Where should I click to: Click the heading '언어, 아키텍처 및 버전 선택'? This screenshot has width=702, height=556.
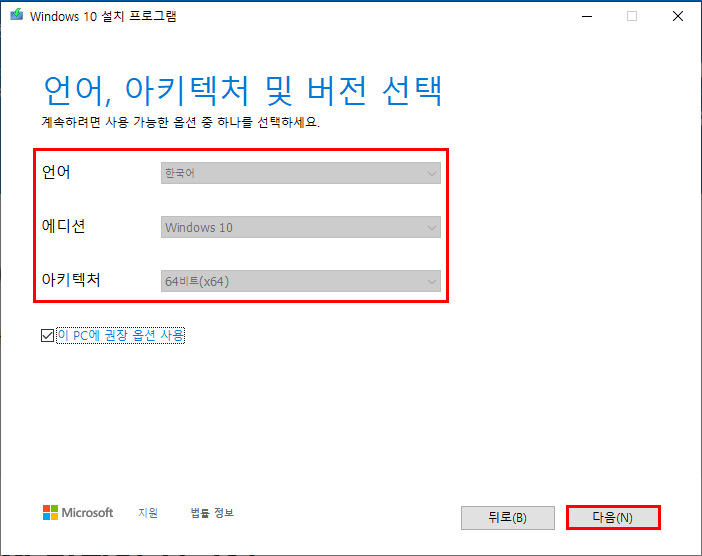click(243, 91)
